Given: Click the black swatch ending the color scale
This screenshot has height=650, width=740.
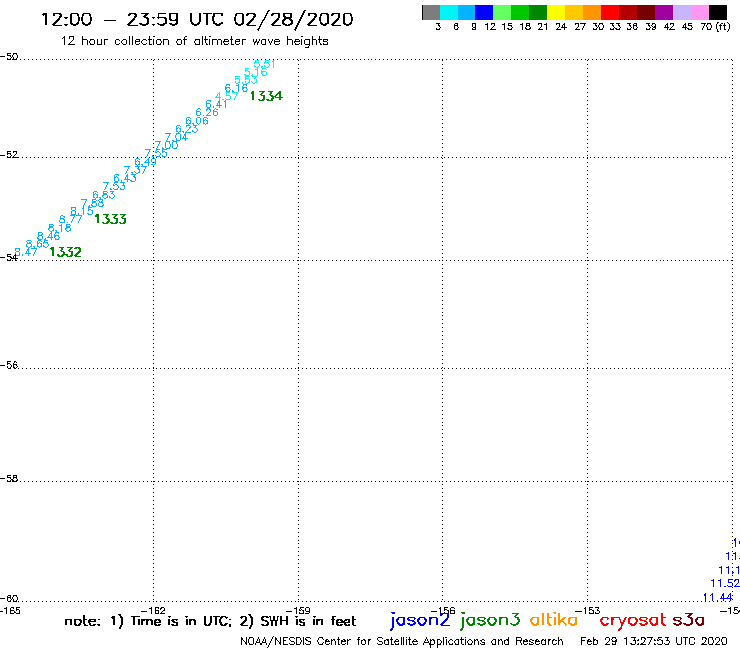Looking at the screenshot, I should click(x=717, y=12).
